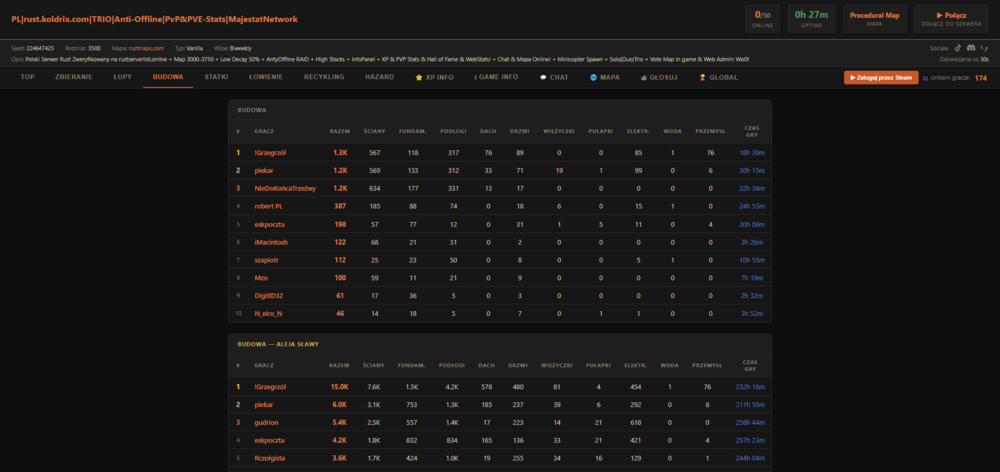The image size is (1000, 472).
Task: Open the ZBIERANIE tab
Action: [74, 77]
